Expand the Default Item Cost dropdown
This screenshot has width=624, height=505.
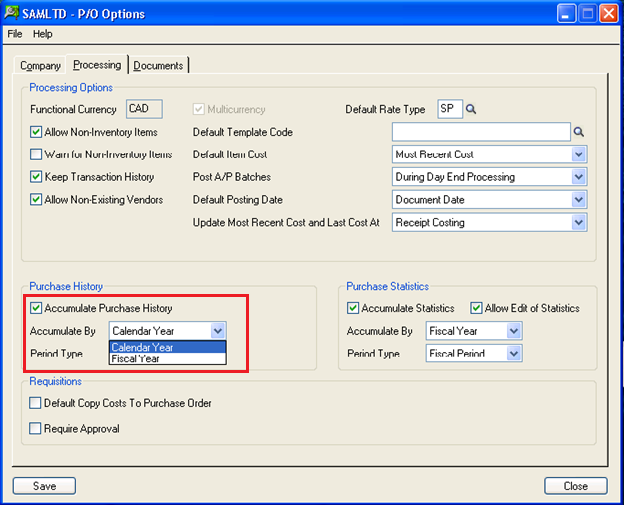[578, 155]
